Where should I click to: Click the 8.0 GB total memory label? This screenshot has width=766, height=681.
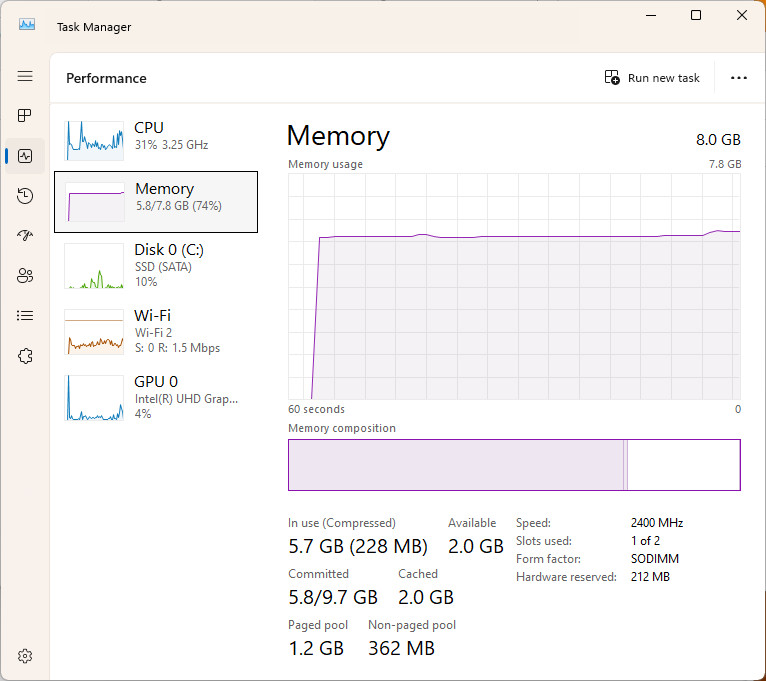pyautogui.click(x=718, y=140)
